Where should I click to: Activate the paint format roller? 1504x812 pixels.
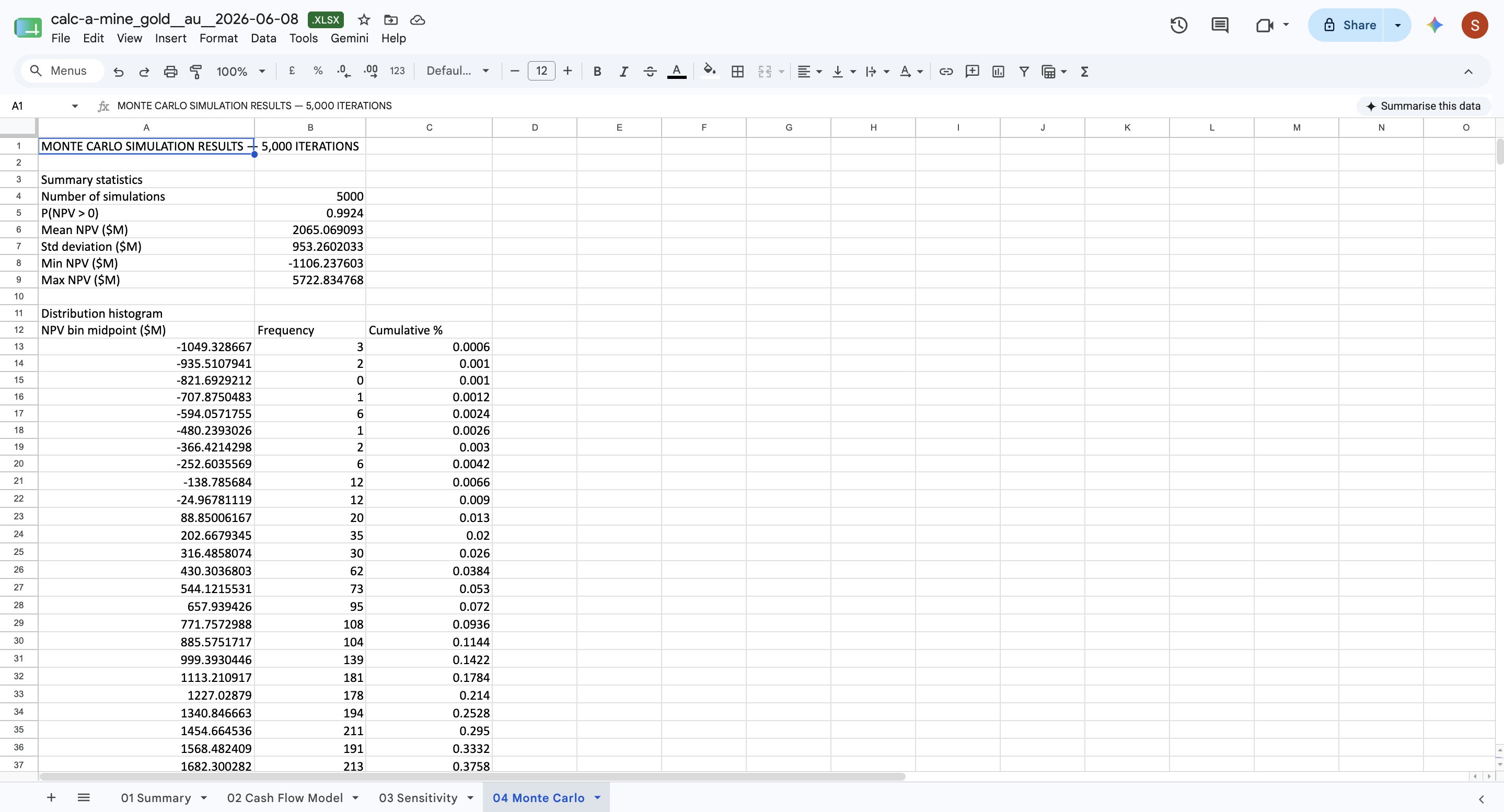[x=196, y=71]
